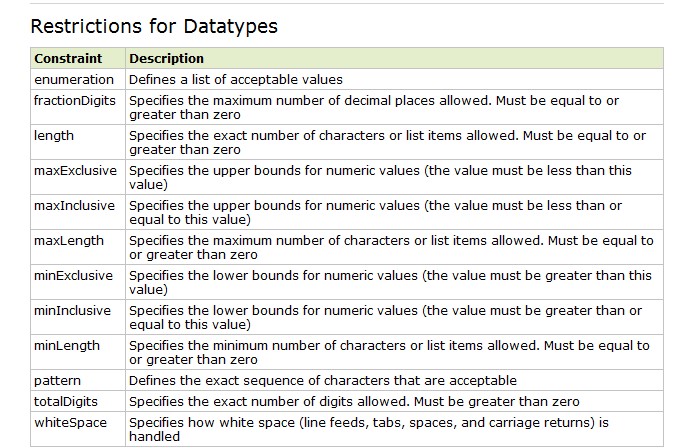The height and width of the screenshot is (448, 696).
Task: Select the pattern description about exact sequence
Action: (323, 381)
